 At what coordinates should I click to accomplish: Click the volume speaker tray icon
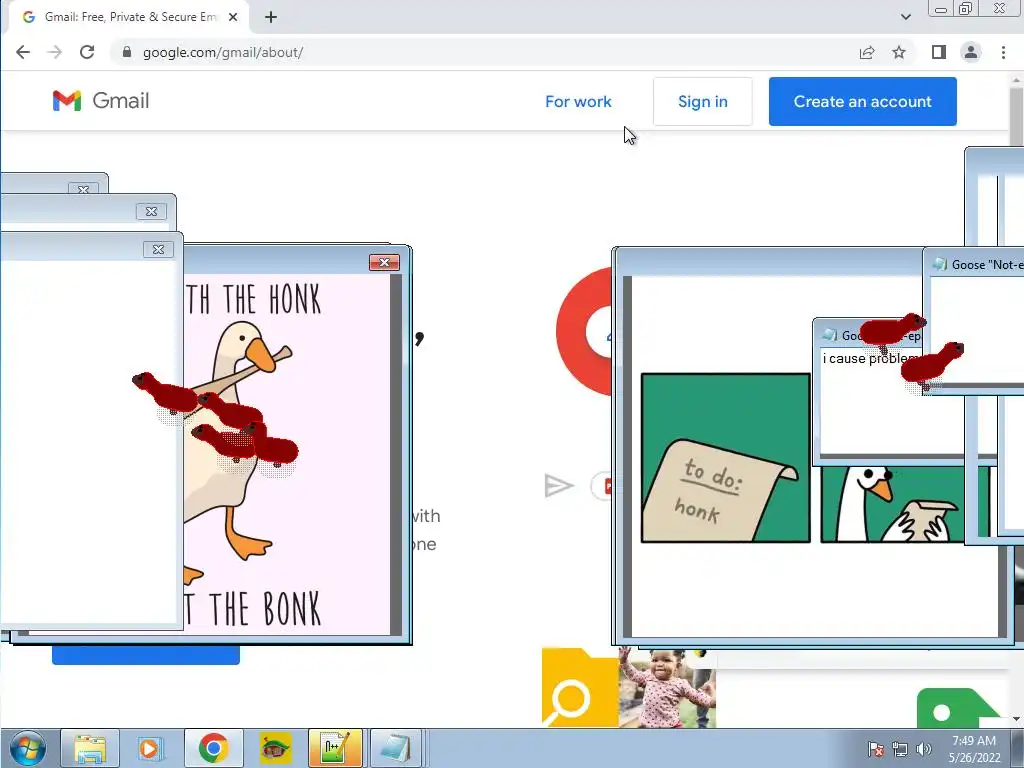(x=923, y=749)
